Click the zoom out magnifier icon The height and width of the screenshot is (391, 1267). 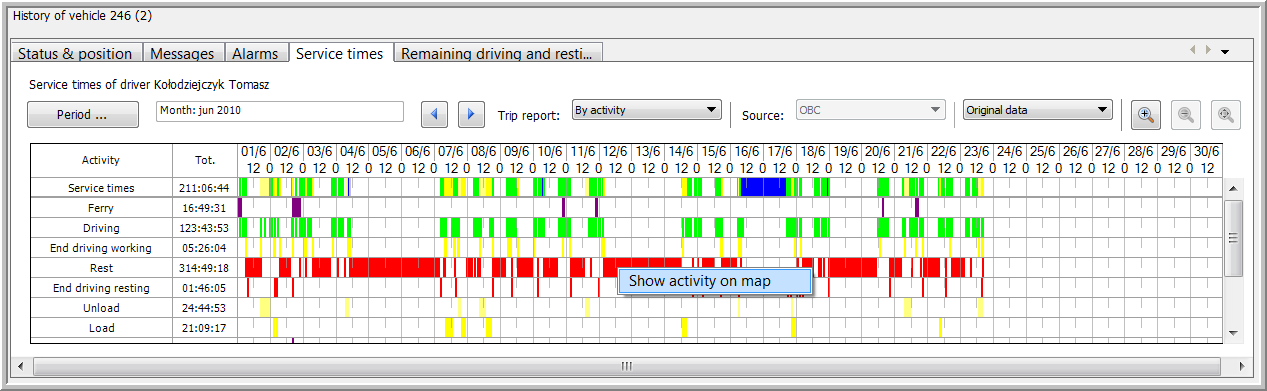click(x=1186, y=115)
